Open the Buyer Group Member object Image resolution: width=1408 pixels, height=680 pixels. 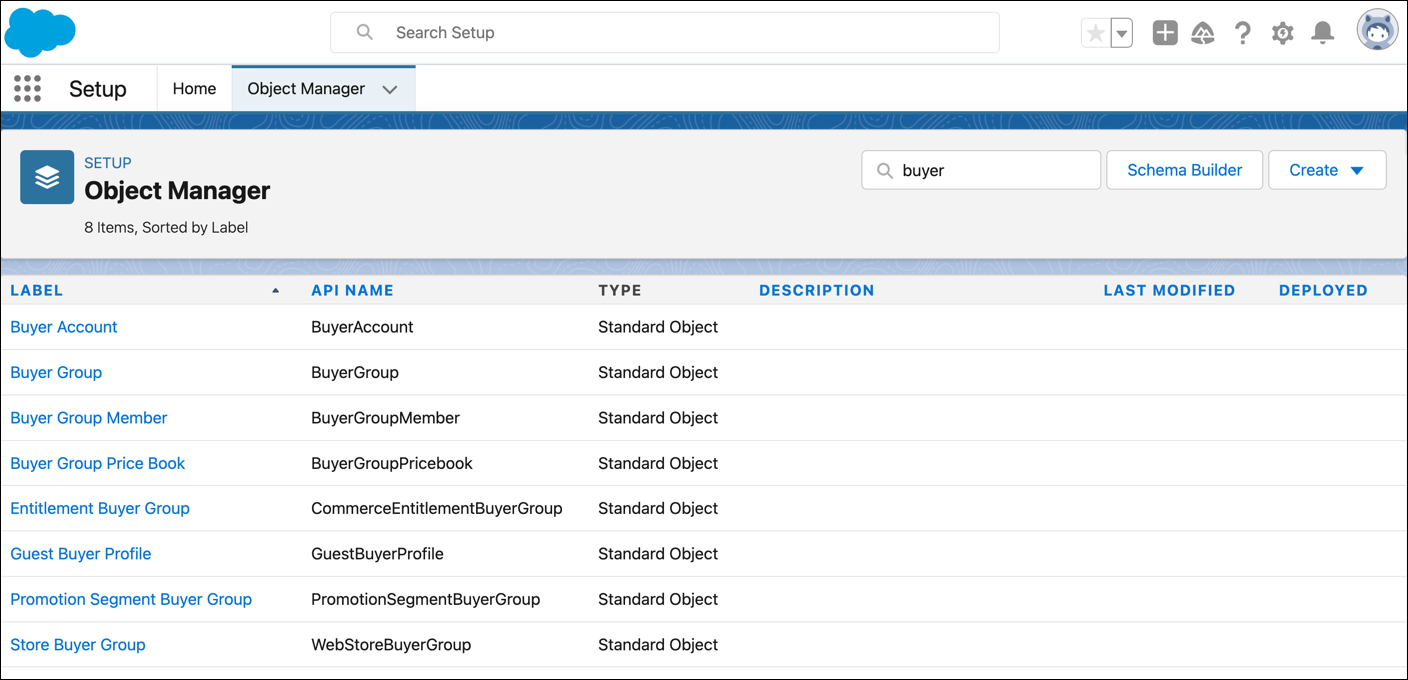point(89,418)
